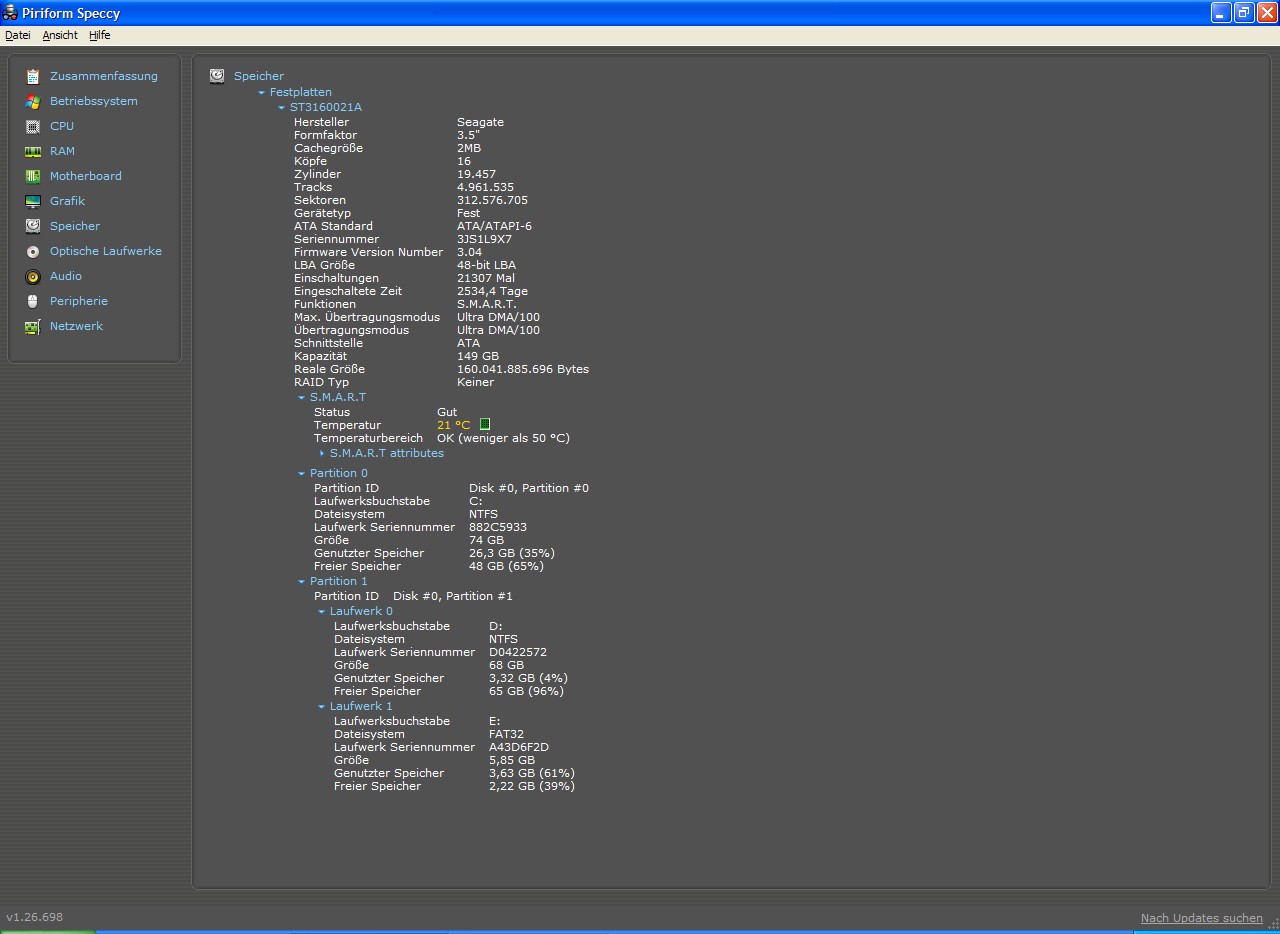Show CPU information

click(x=62, y=126)
